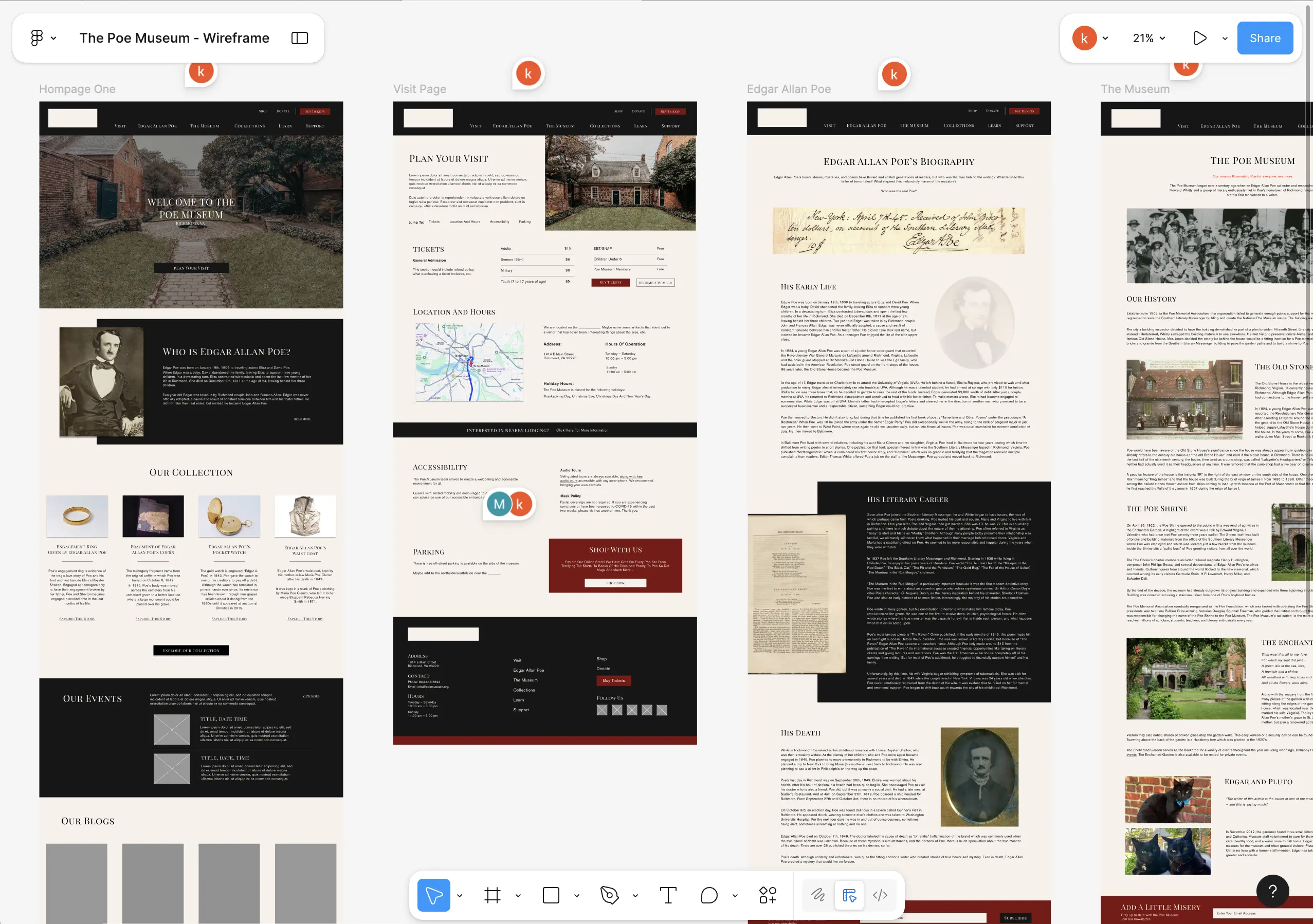Select the Text tool
Image resolution: width=1313 pixels, height=924 pixels.
click(x=668, y=895)
